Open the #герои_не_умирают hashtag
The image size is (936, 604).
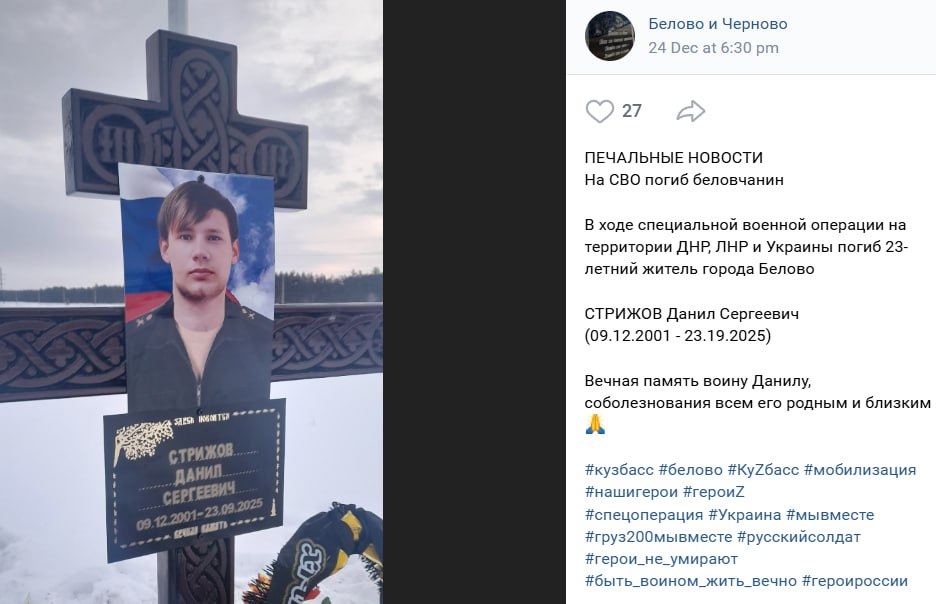click(661, 559)
